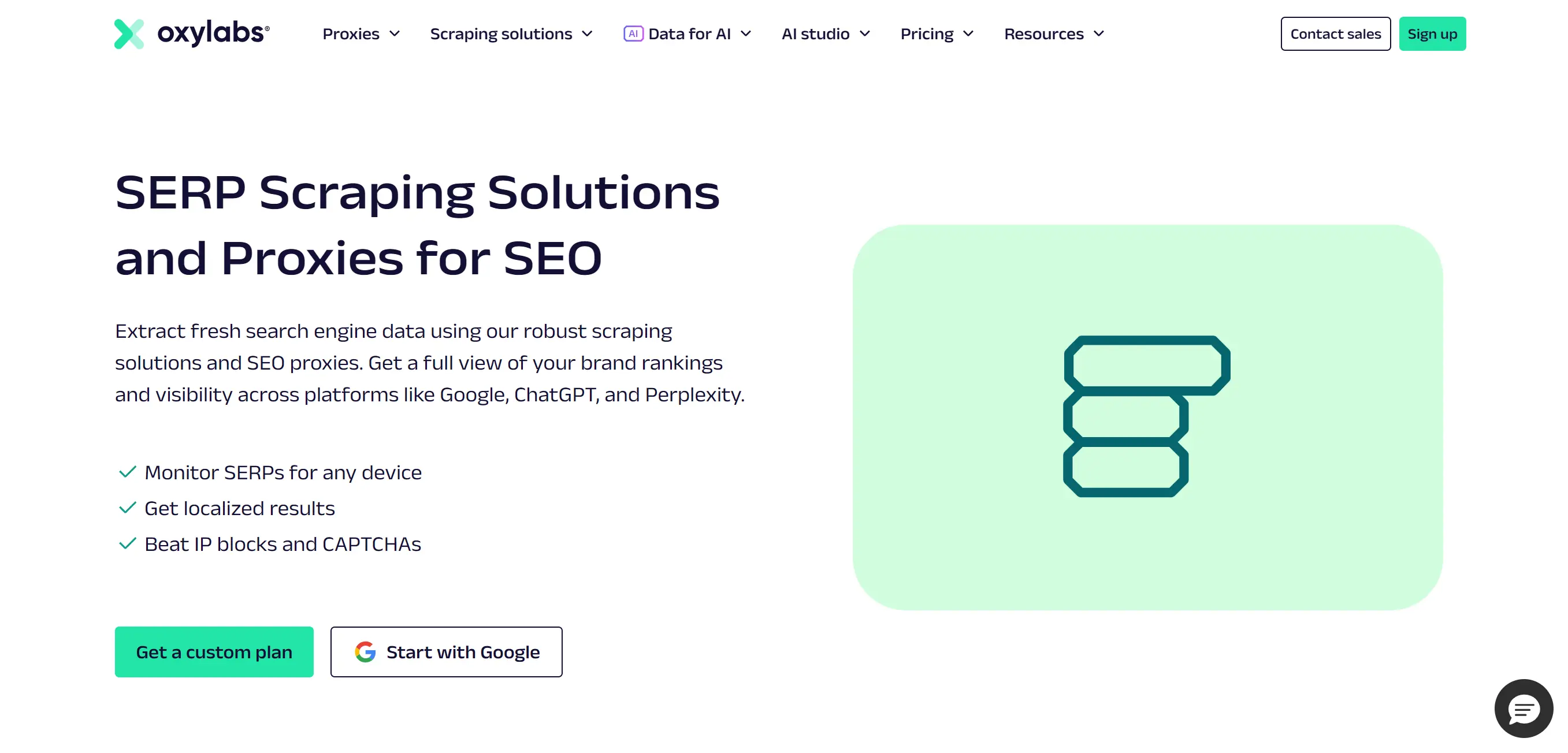Expand the Data for AI chevron

[746, 34]
